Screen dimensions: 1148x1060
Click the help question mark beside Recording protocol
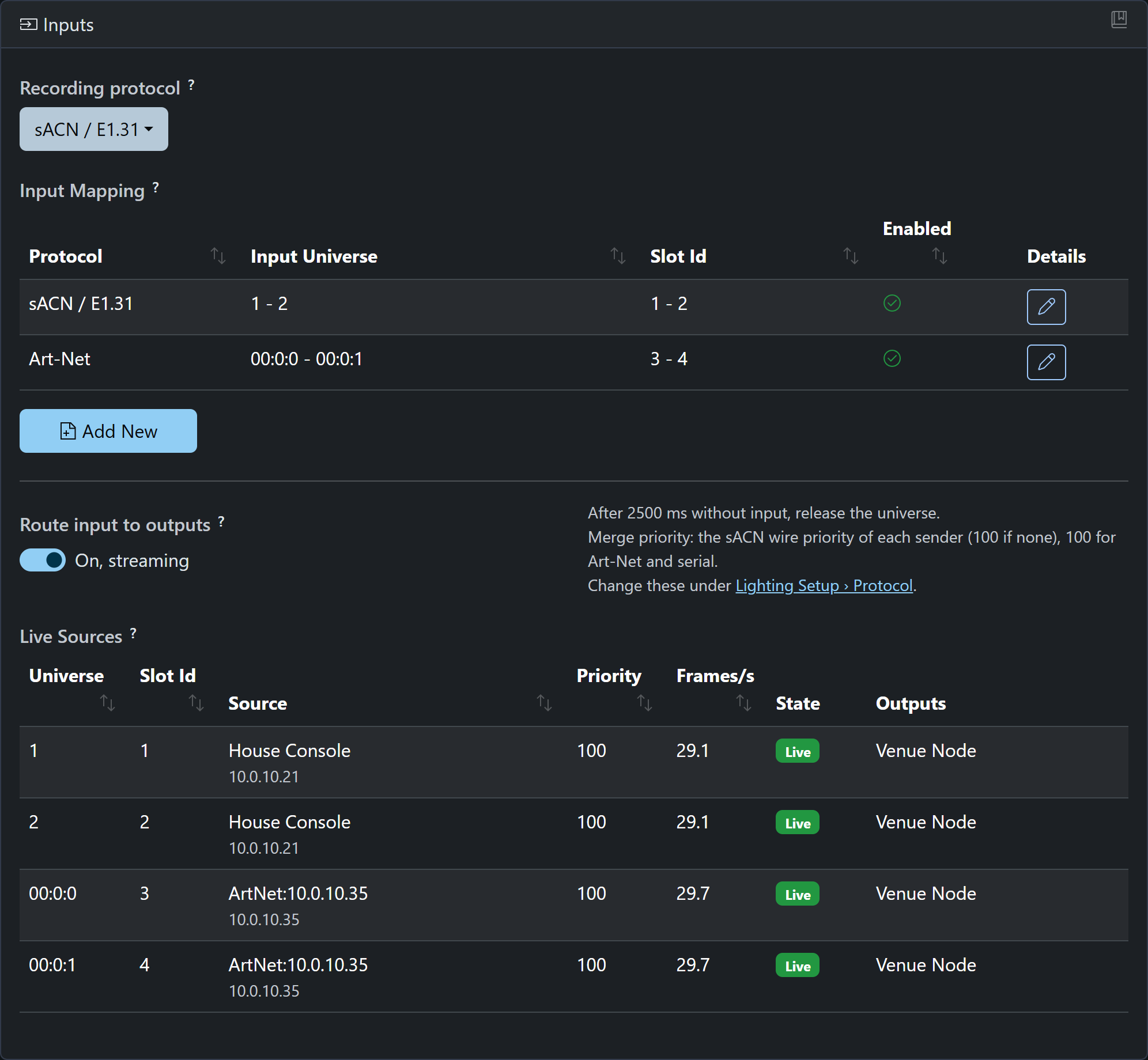191,86
